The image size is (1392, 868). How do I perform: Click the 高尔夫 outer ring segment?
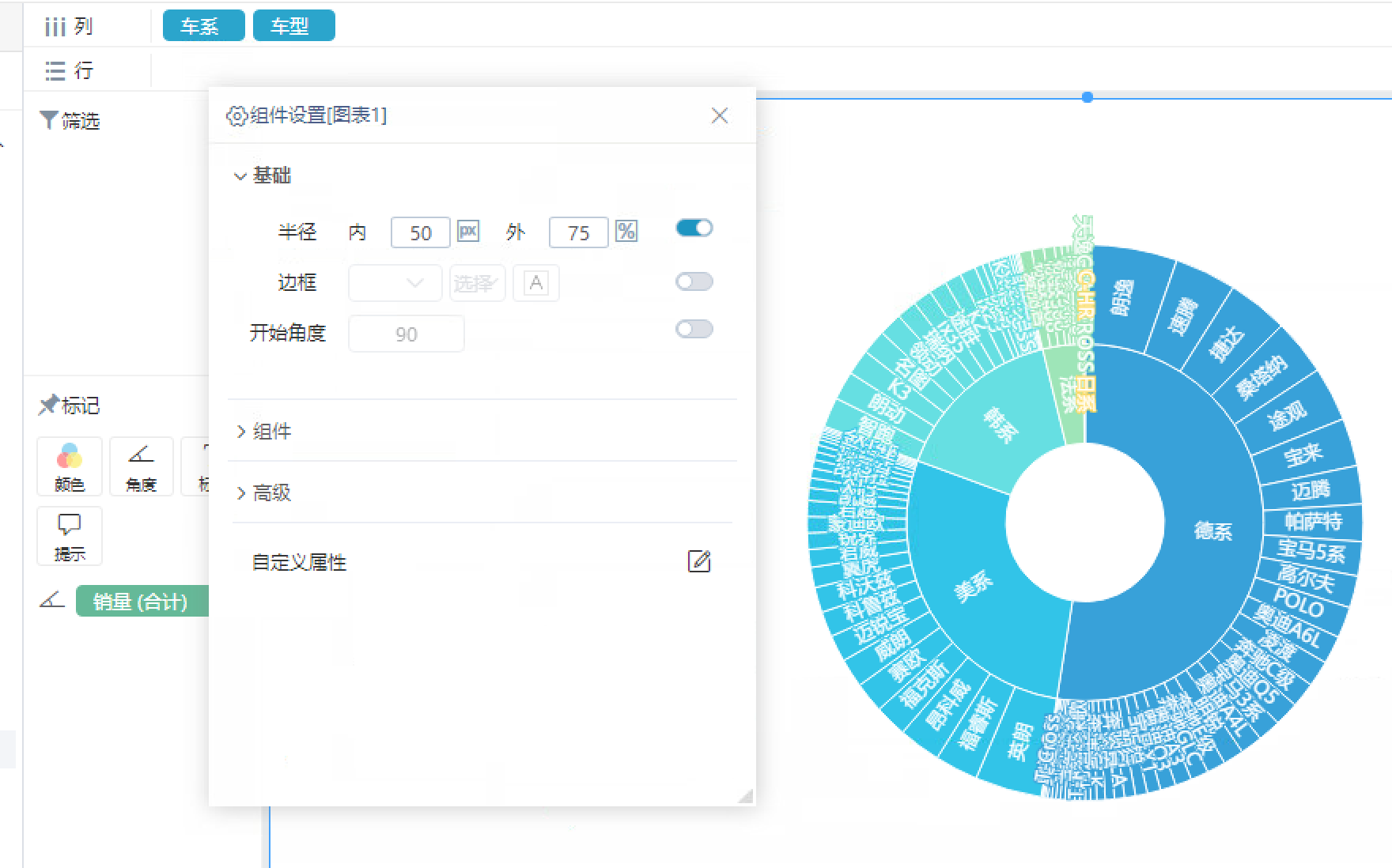pyautogui.click(x=1306, y=579)
